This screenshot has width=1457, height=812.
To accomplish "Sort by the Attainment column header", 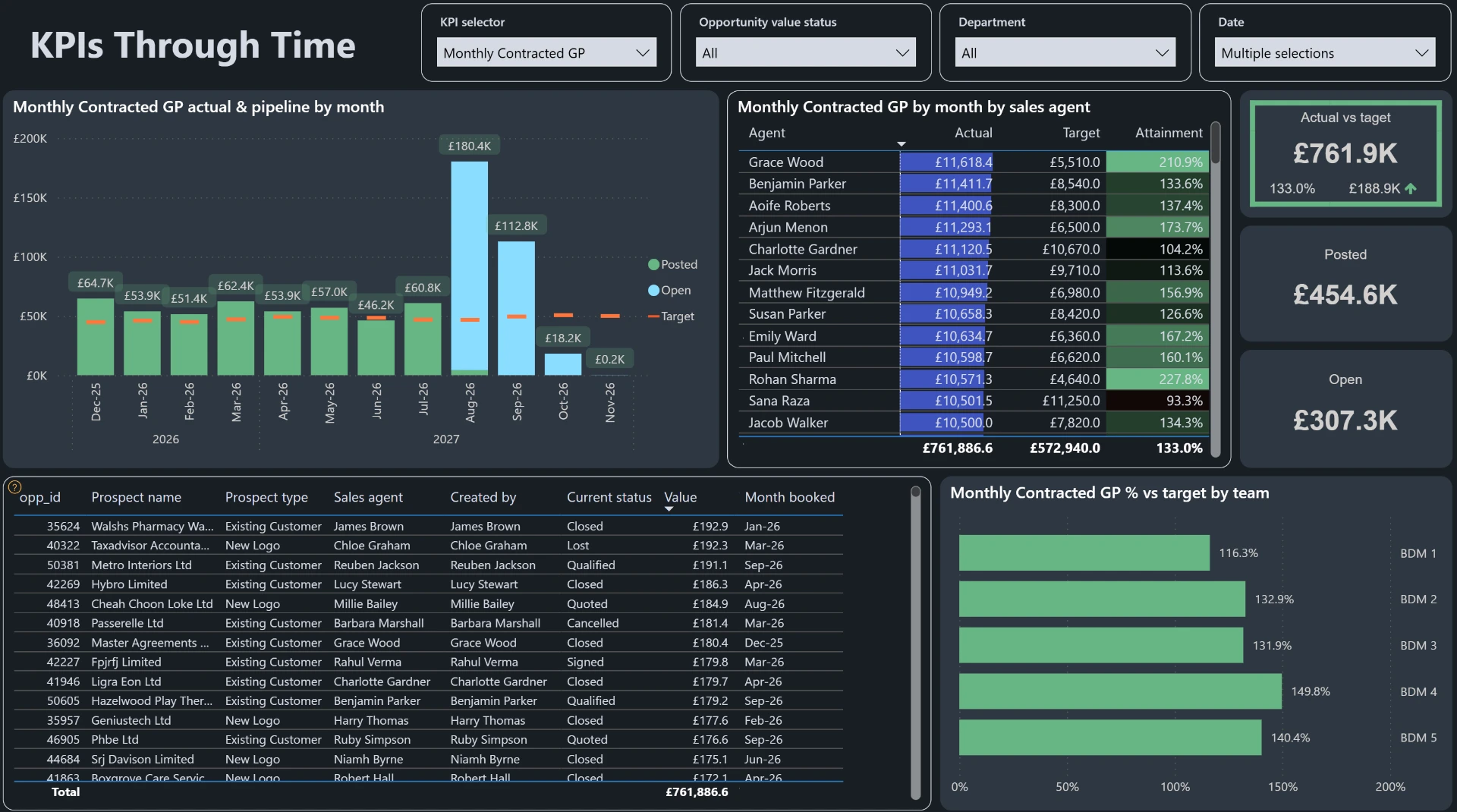I will (x=1169, y=133).
